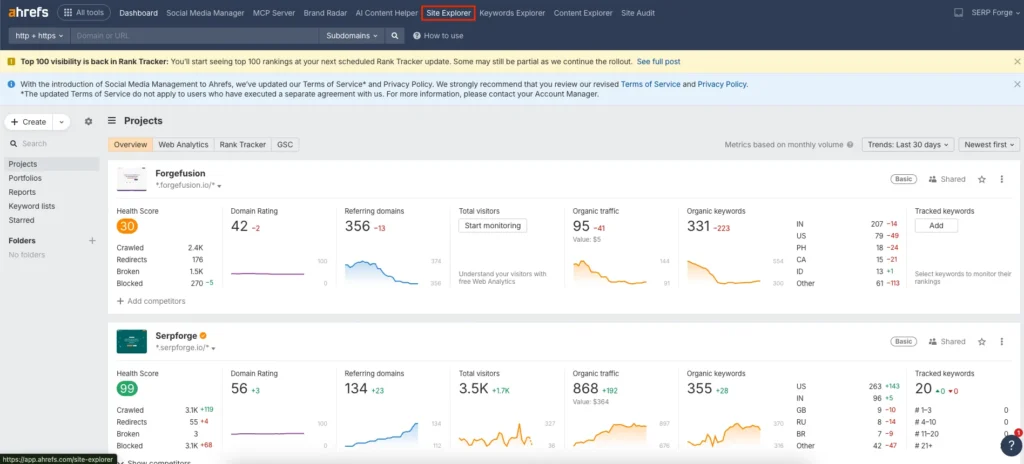Dismiss the blue Terms of Service banner
The height and width of the screenshot is (464, 1024).
tap(1017, 84)
